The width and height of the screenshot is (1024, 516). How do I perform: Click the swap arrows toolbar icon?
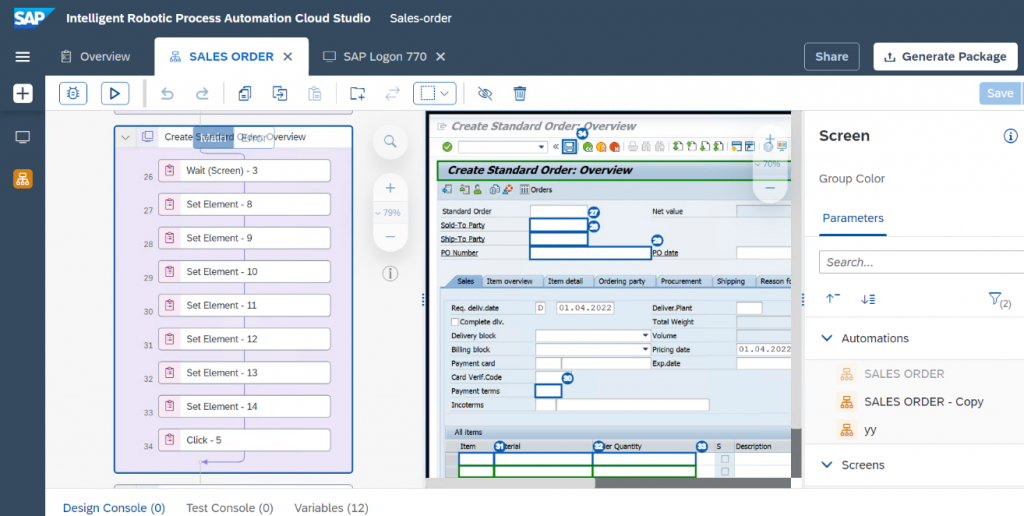(x=392, y=93)
